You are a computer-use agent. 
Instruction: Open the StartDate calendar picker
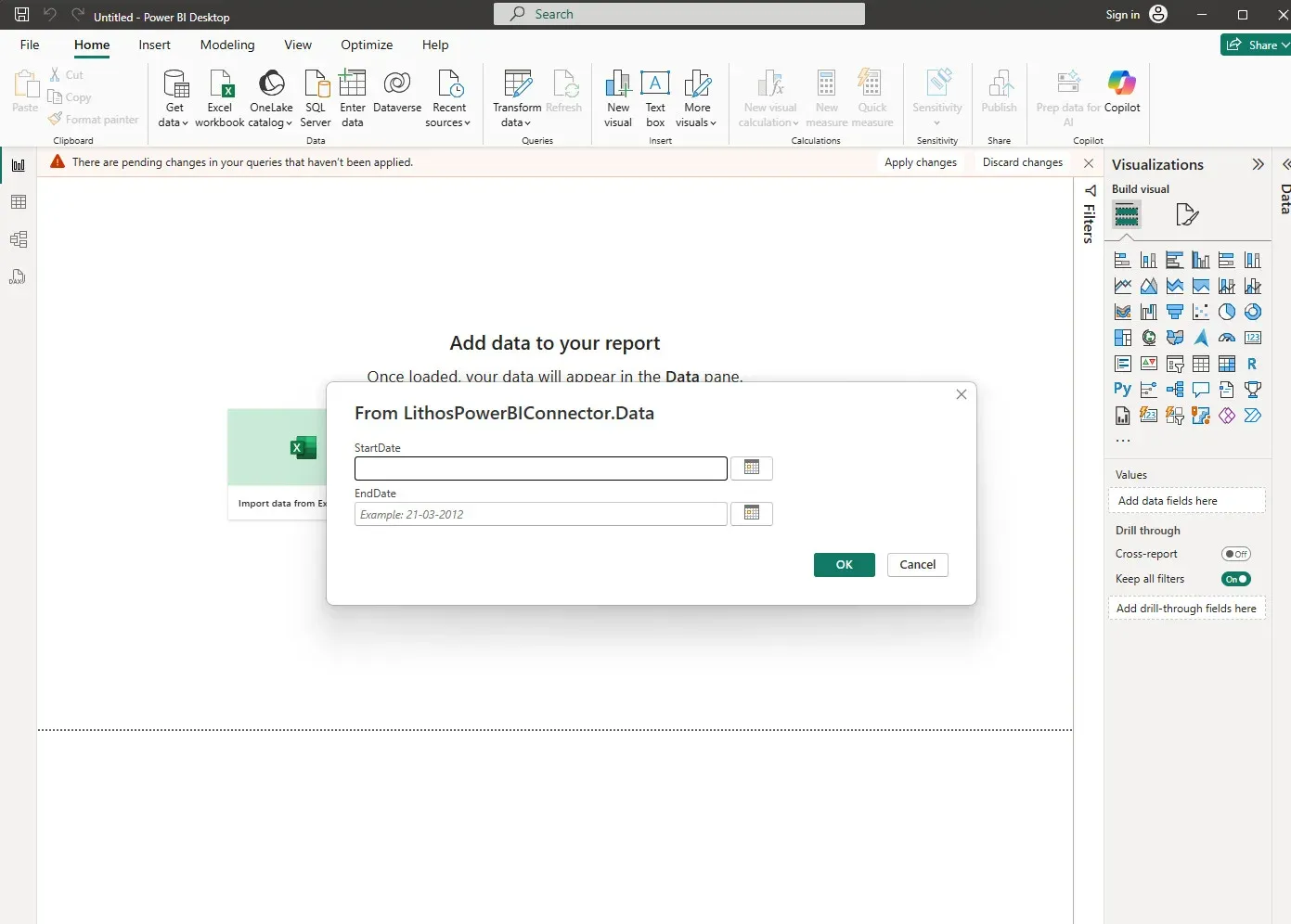(x=752, y=468)
